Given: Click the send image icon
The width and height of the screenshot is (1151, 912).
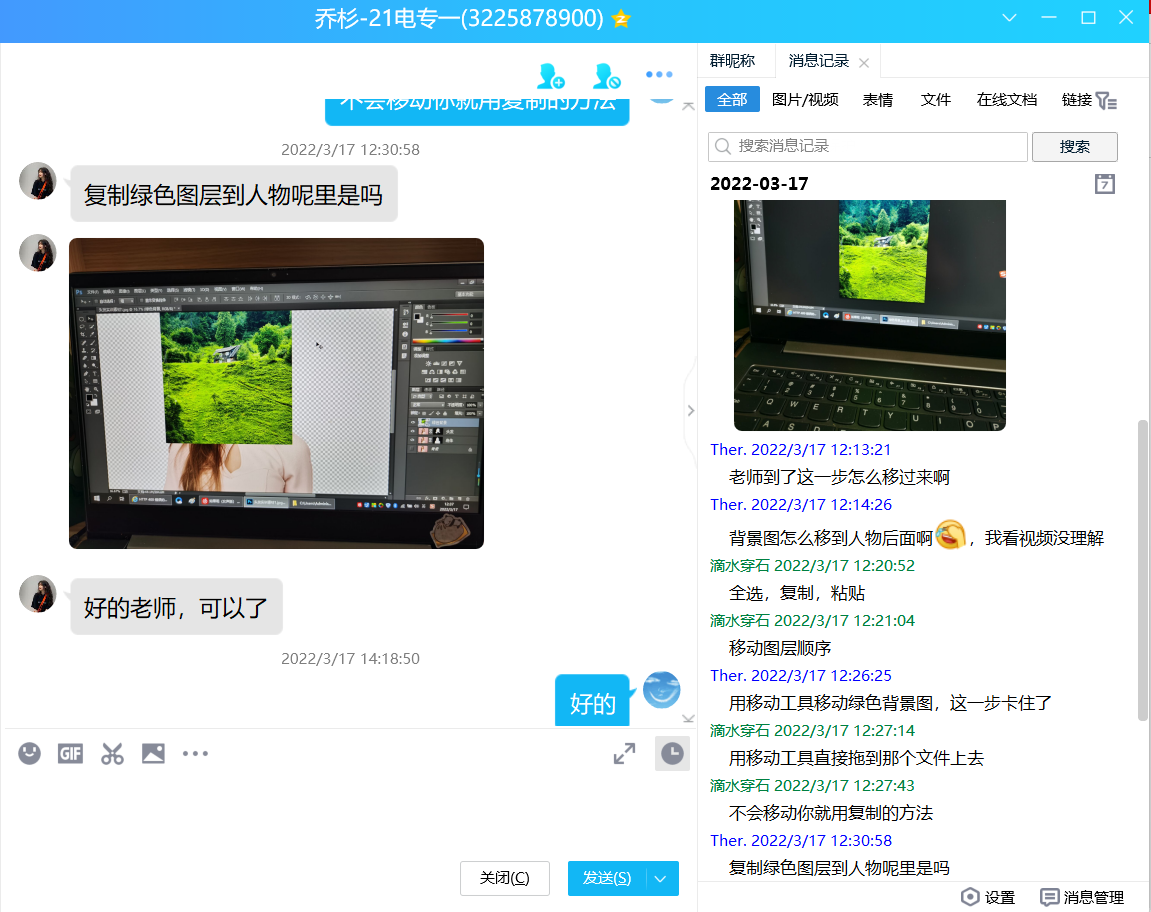Looking at the screenshot, I should coord(153,753).
